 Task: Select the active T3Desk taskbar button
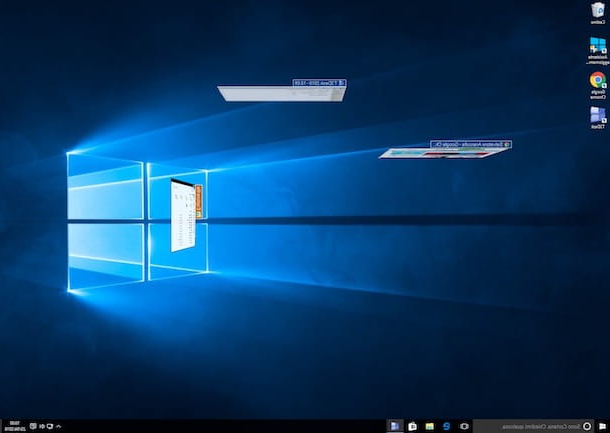(395, 426)
